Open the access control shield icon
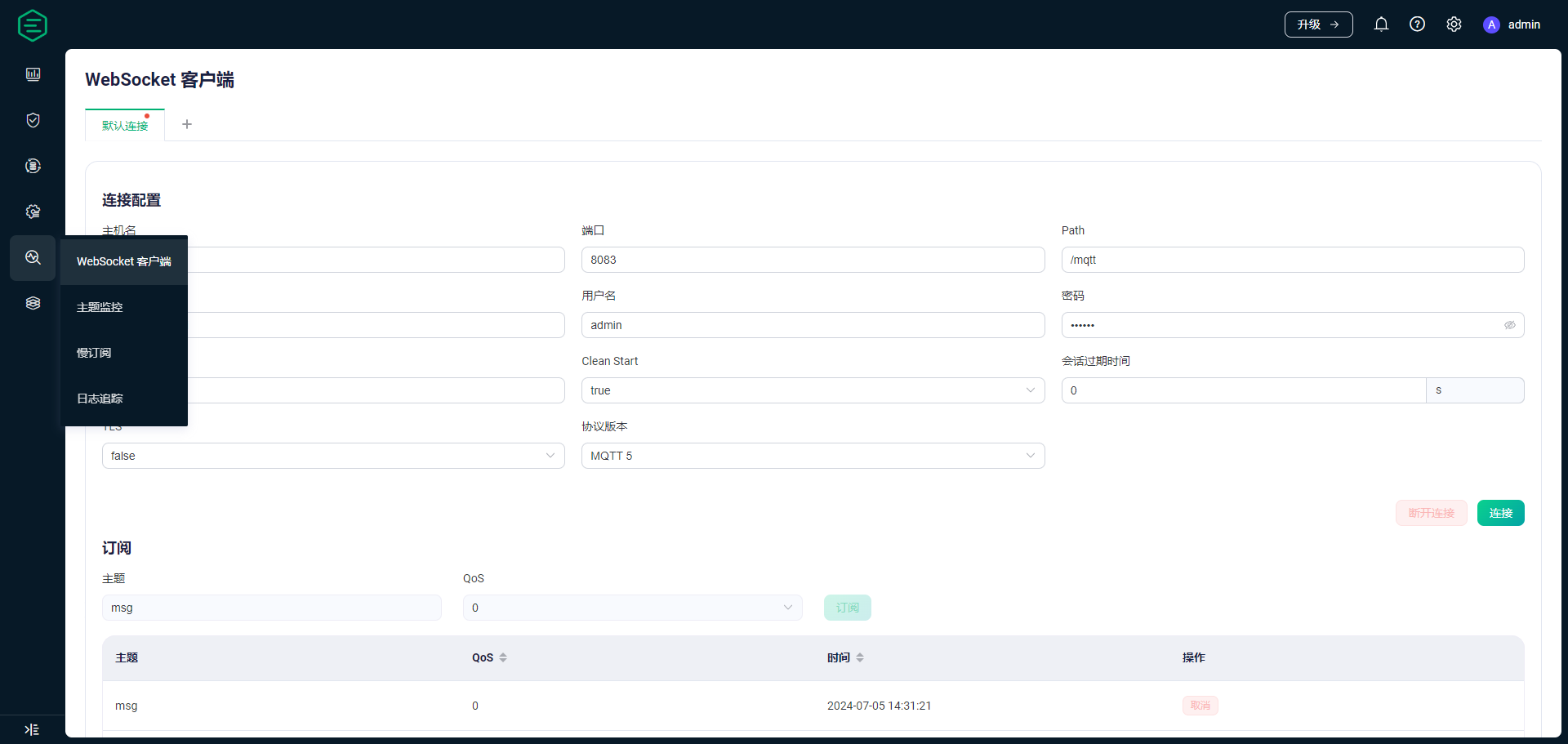 click(33, 120)
